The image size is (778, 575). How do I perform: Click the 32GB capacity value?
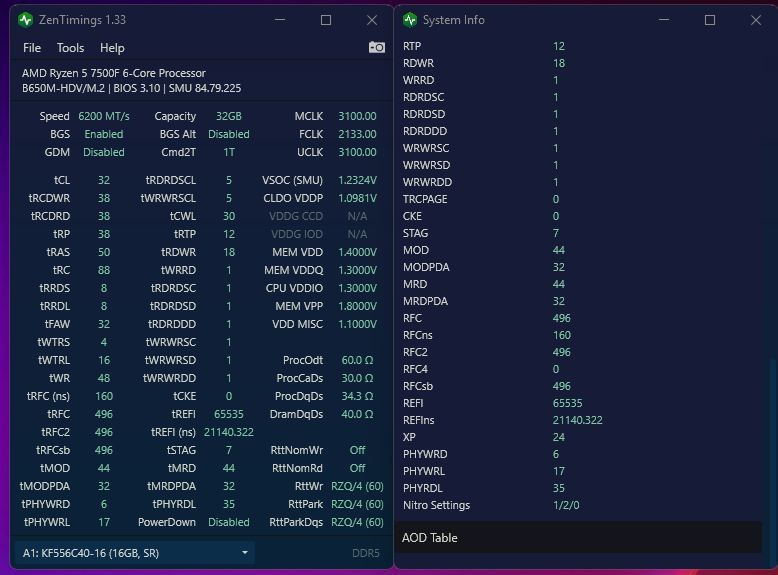(229, 116)
